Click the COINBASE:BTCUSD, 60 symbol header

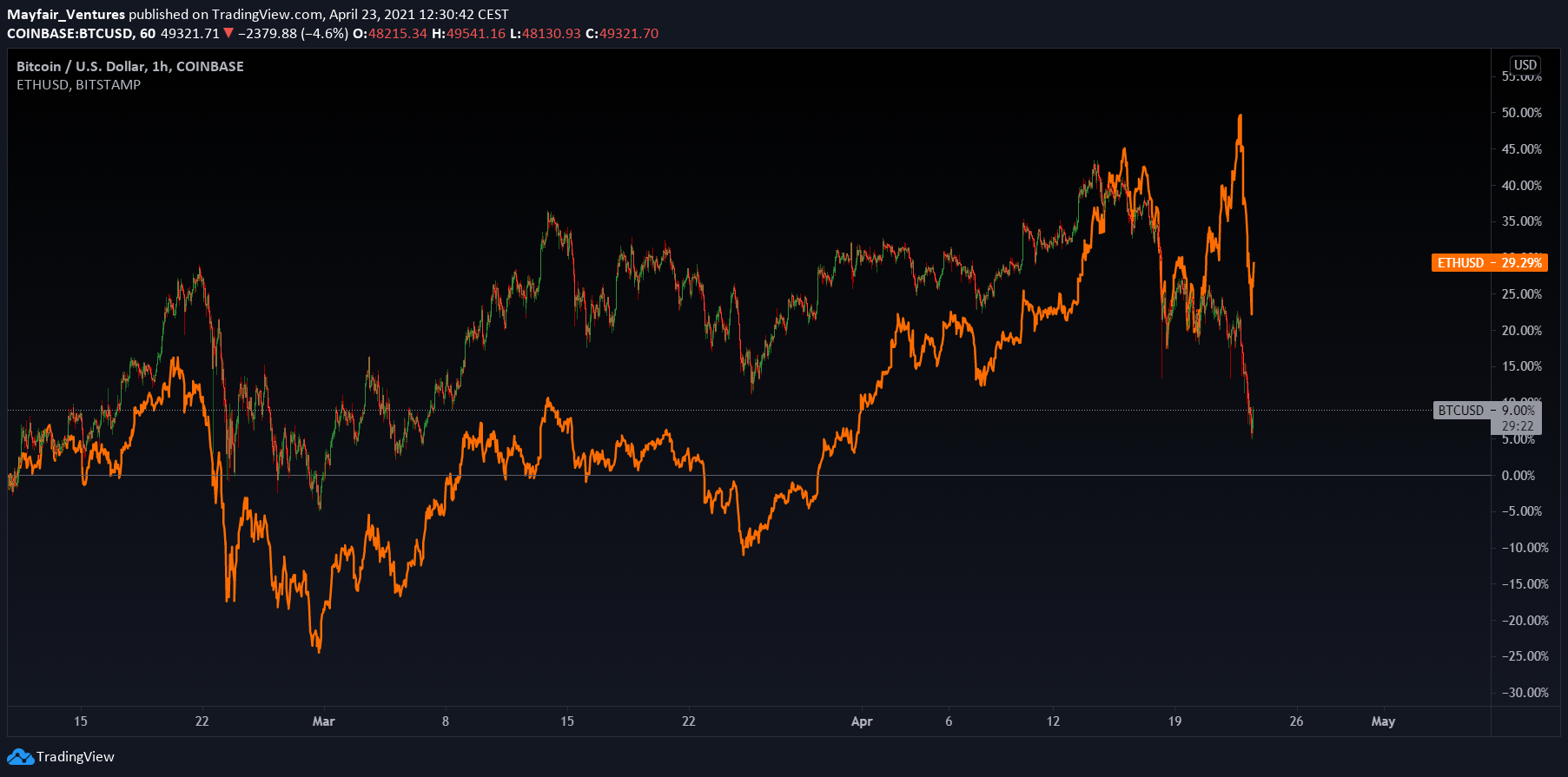(x=82, y=34)
